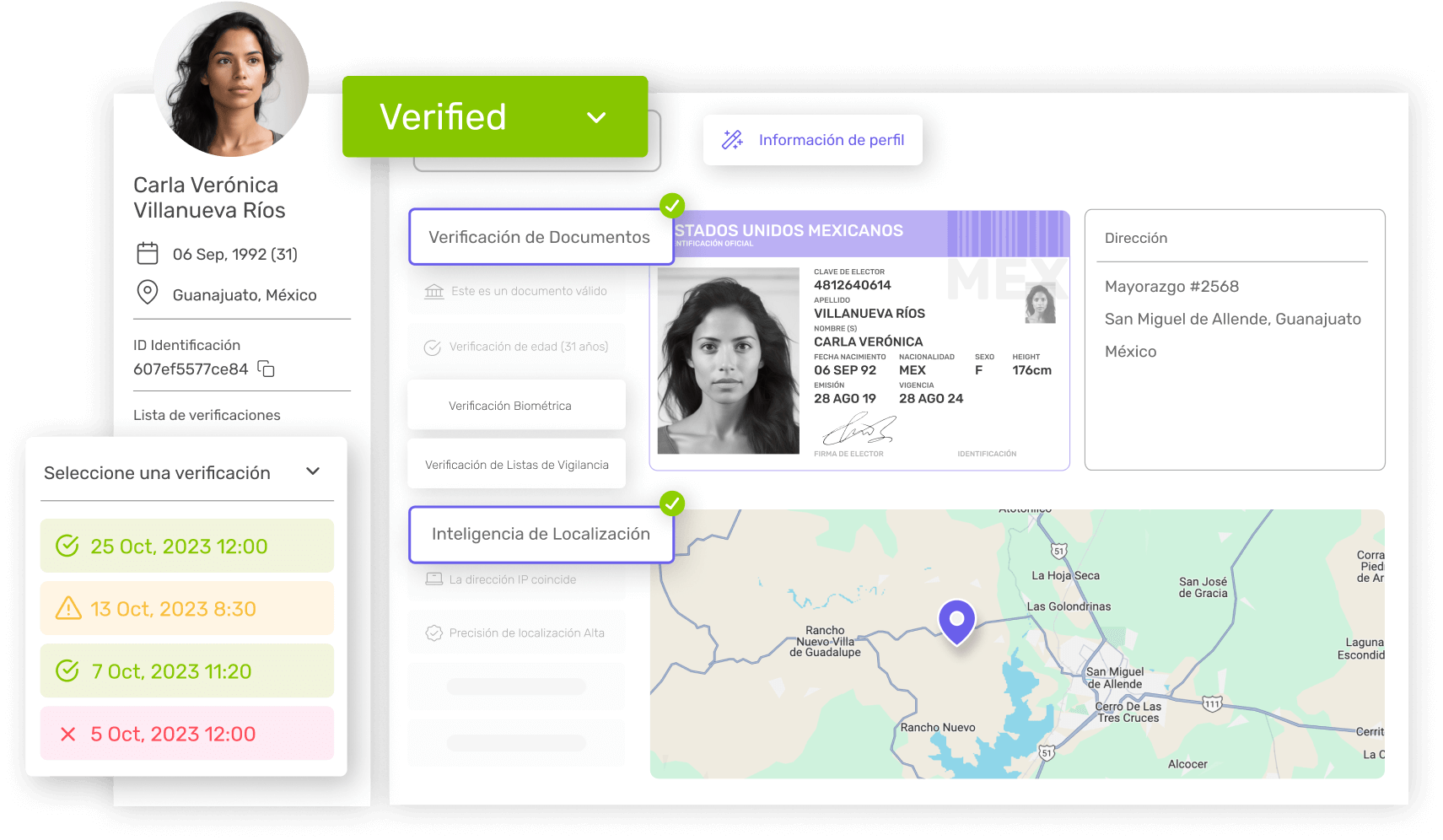Screen dimensions: 1443x840
Task: Click Carla's profile photo thumbnail
Action: point(229,78)
